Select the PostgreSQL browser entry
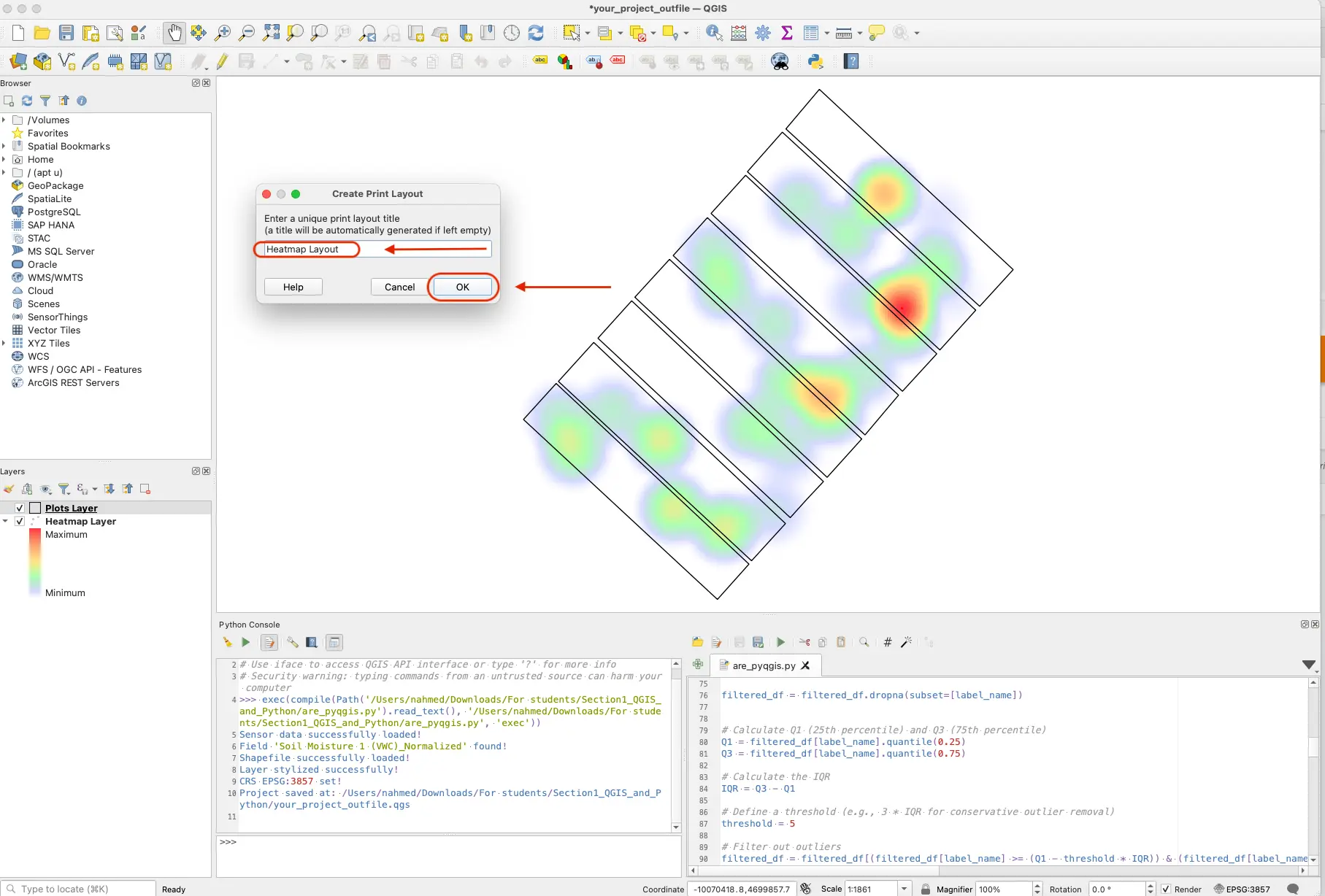The image size is (1325, 896). [54, 212]
